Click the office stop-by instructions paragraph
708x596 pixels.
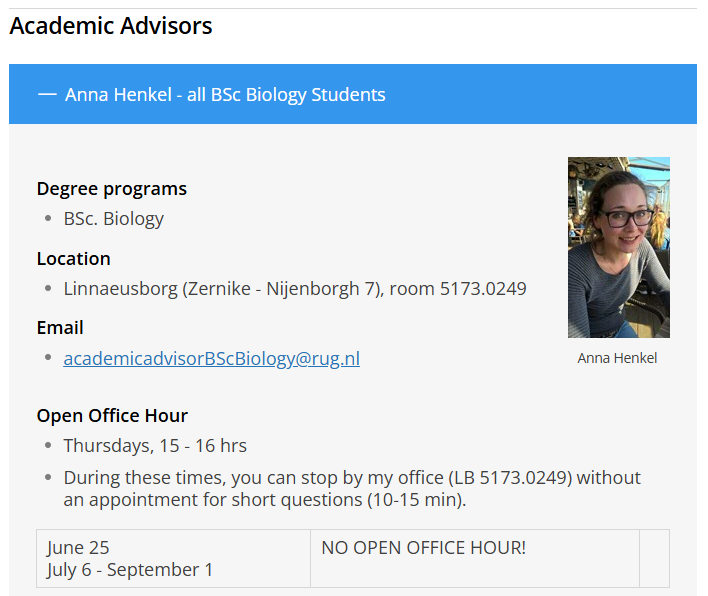click(x=352, y=489)
